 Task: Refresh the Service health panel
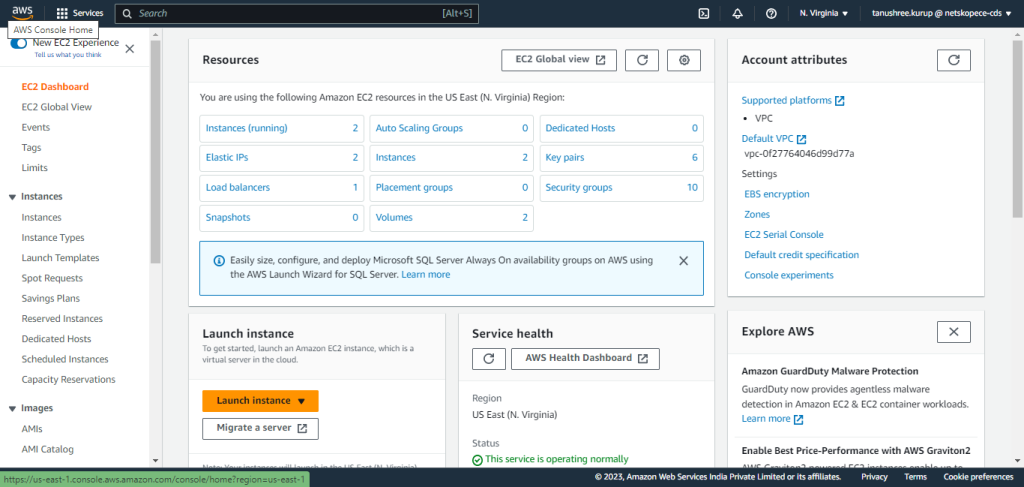(488, 358)
